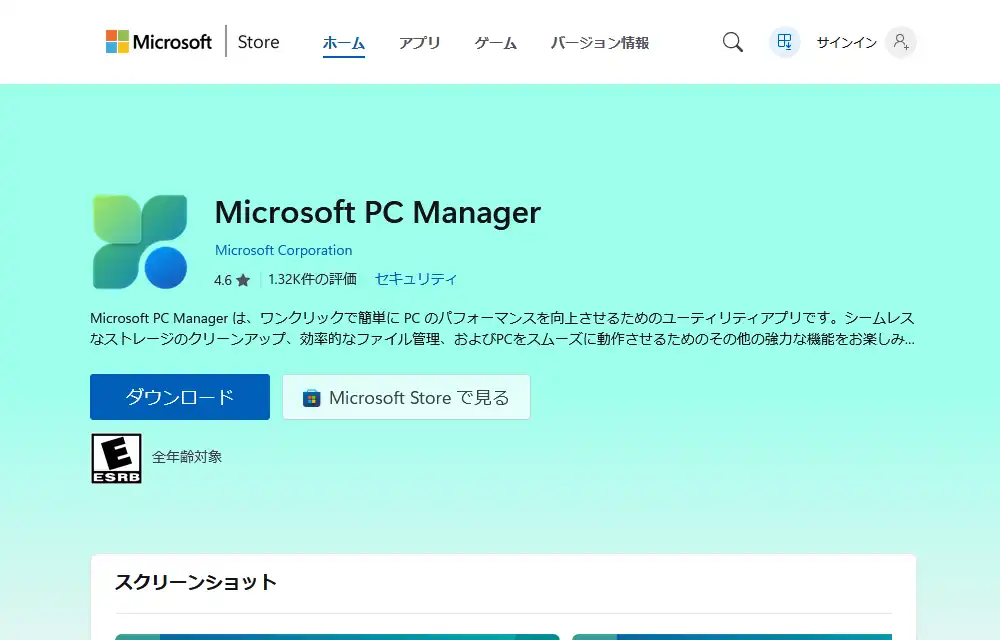The width and height of the screenshot is (1000, 640).
Task: Open the バージョン情報 section
Action: 599,43
